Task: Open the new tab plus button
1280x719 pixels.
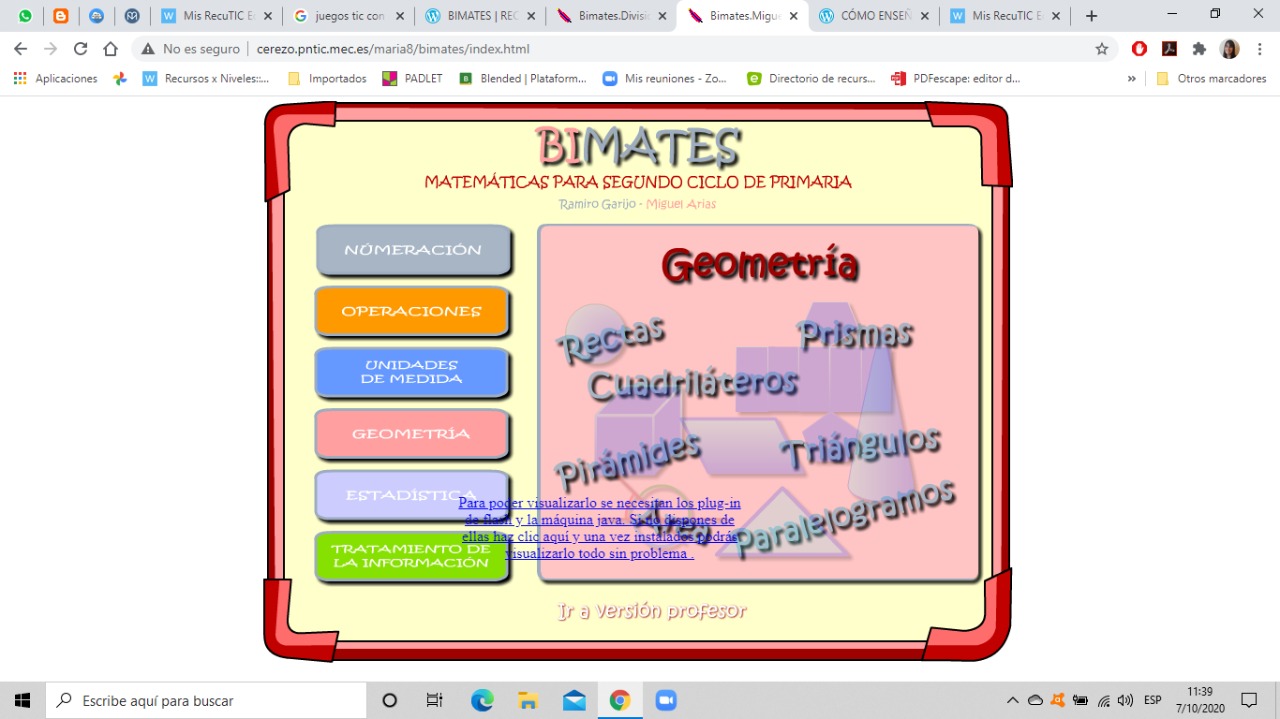Action: coord(1091,16)
